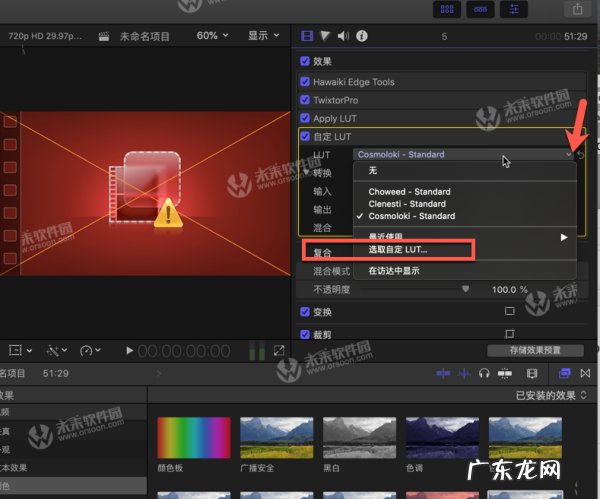Open the Info inspector icon
Screen dimensions: 600x499
361,36
